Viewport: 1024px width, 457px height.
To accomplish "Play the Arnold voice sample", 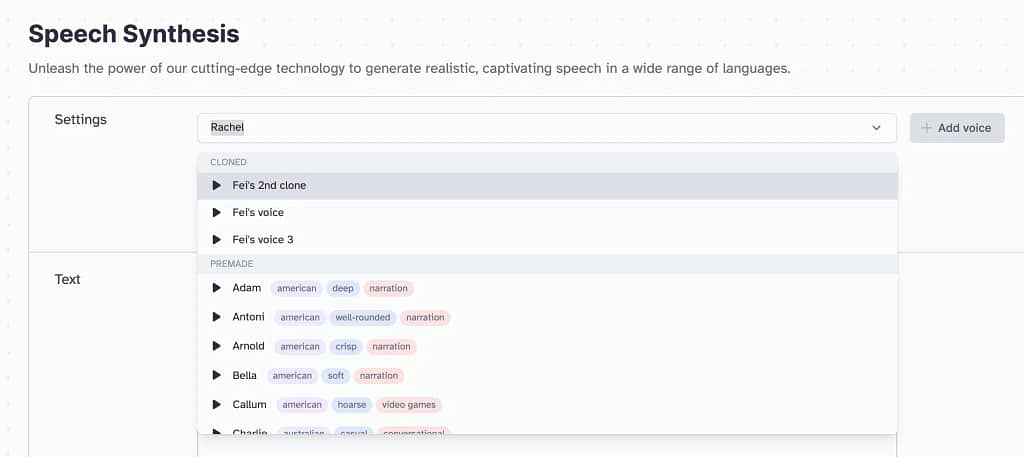I will point(216,346).
